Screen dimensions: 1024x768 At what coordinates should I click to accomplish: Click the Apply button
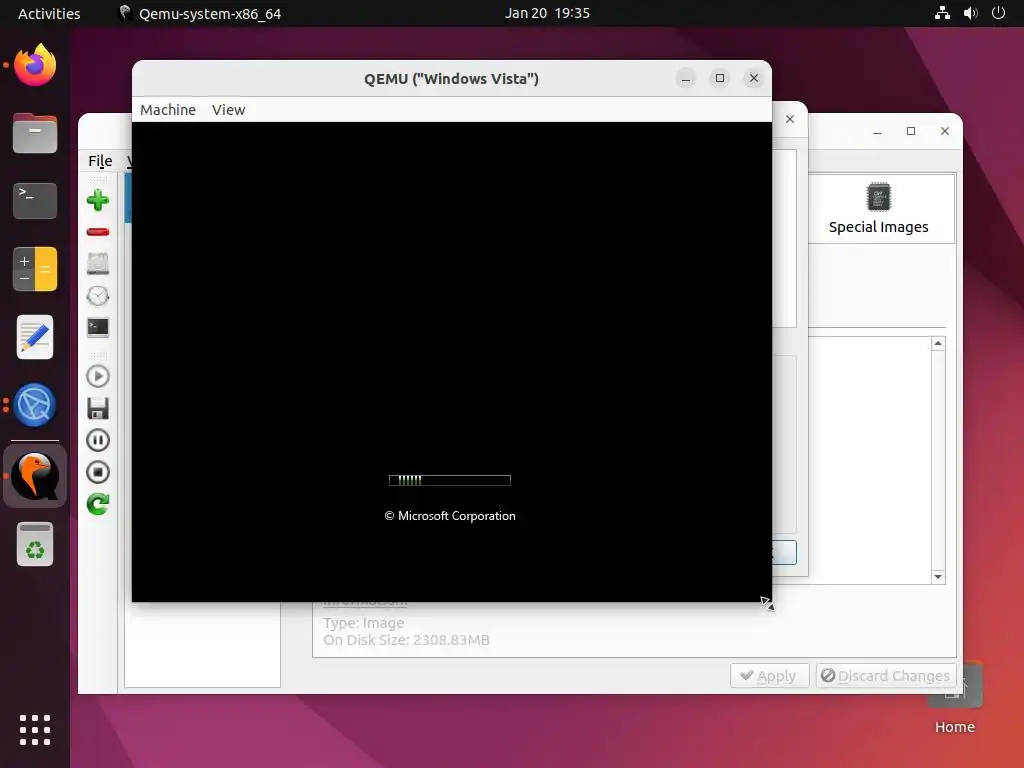pos(769,675)
